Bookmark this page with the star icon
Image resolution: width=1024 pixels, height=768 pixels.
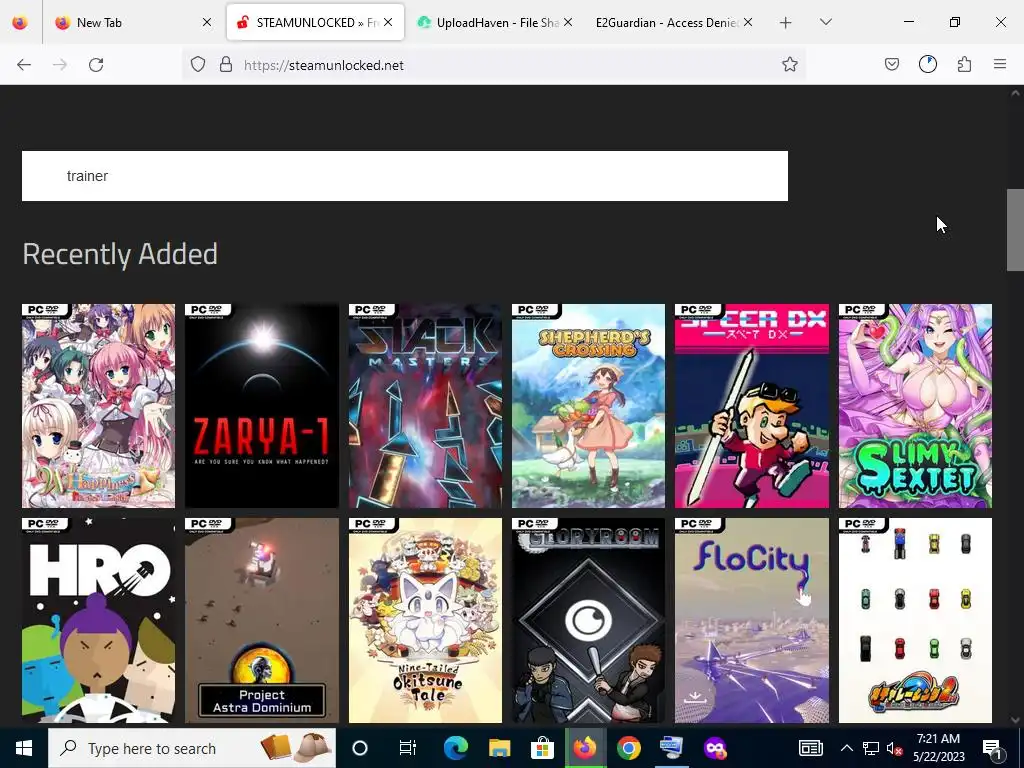[790, 65]
